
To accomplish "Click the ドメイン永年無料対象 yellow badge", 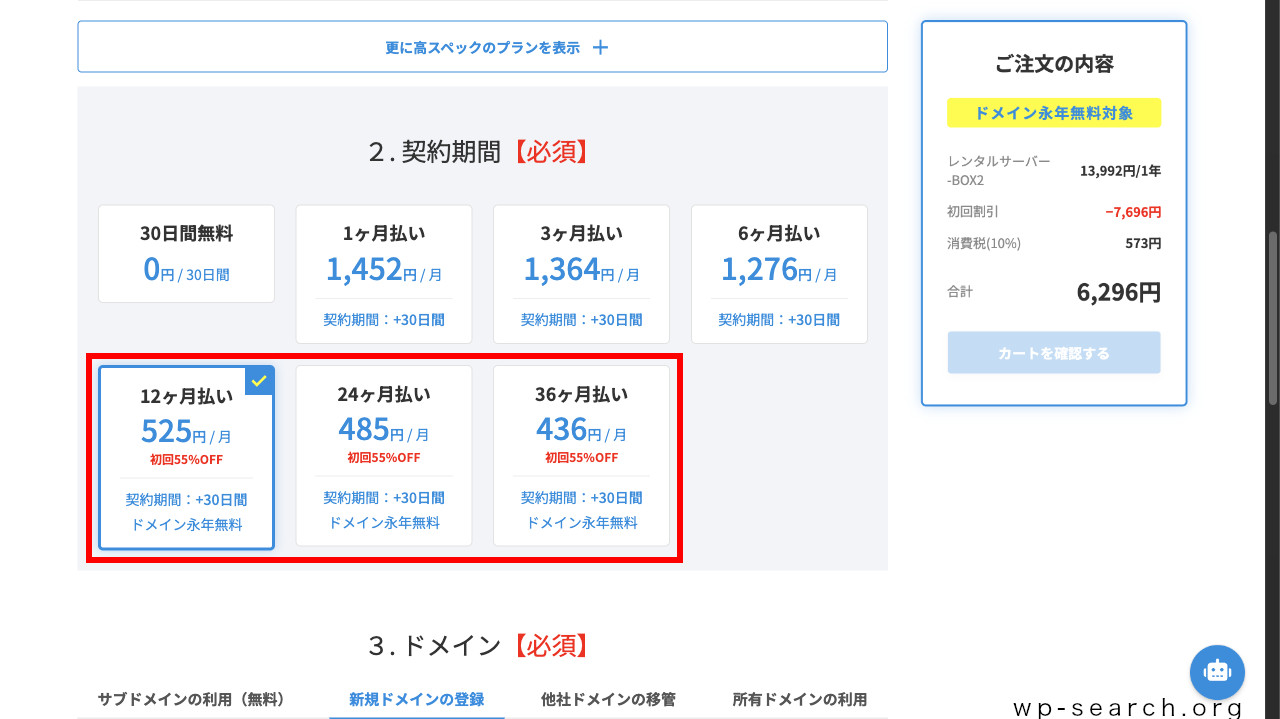I will [1054, 113].
